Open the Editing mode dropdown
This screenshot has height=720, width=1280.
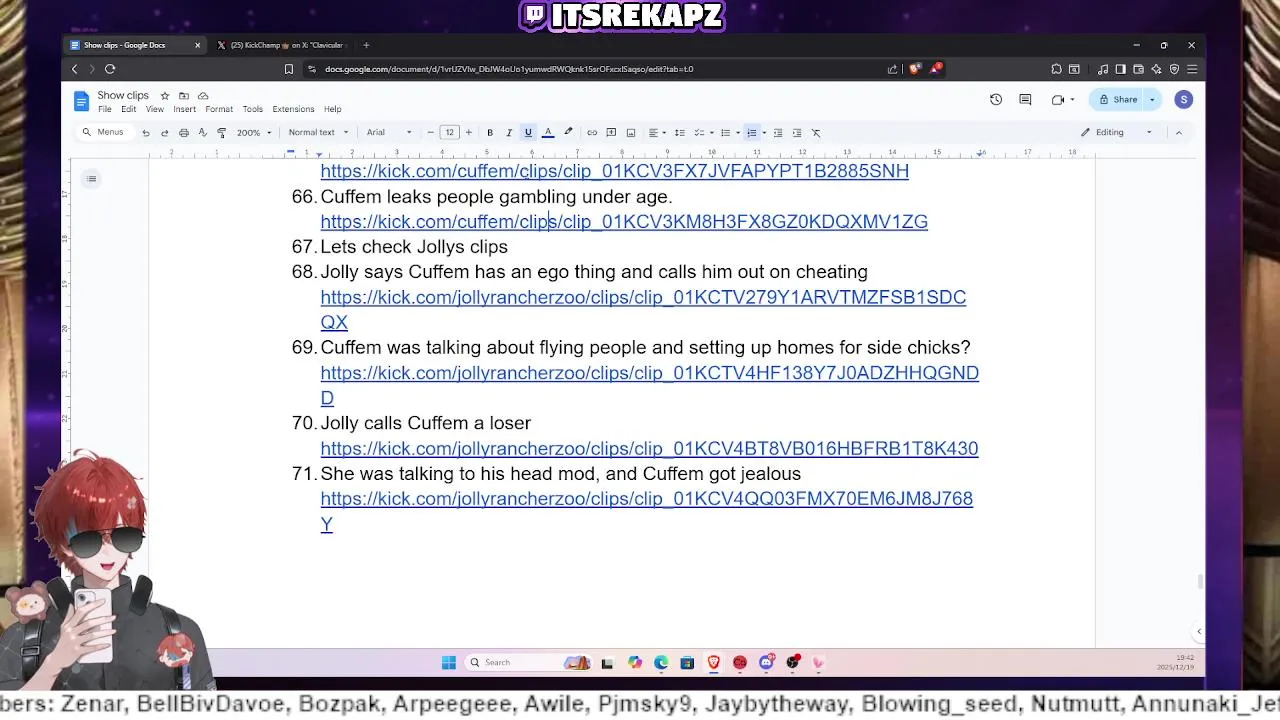point(1116,132)
